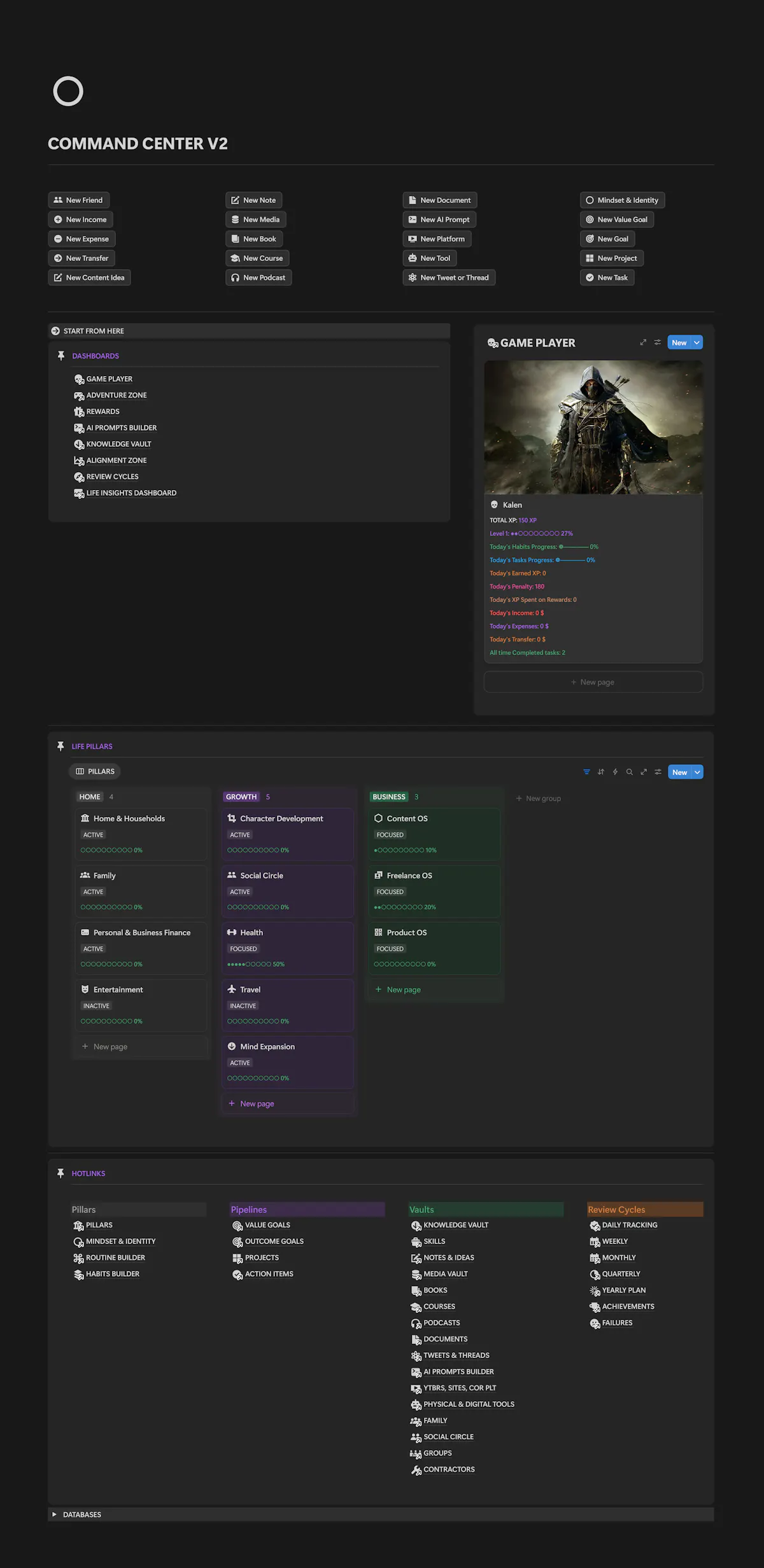Click the New AI Prompt button
This screenshot has width=764, height=1568.
(439, 220)
